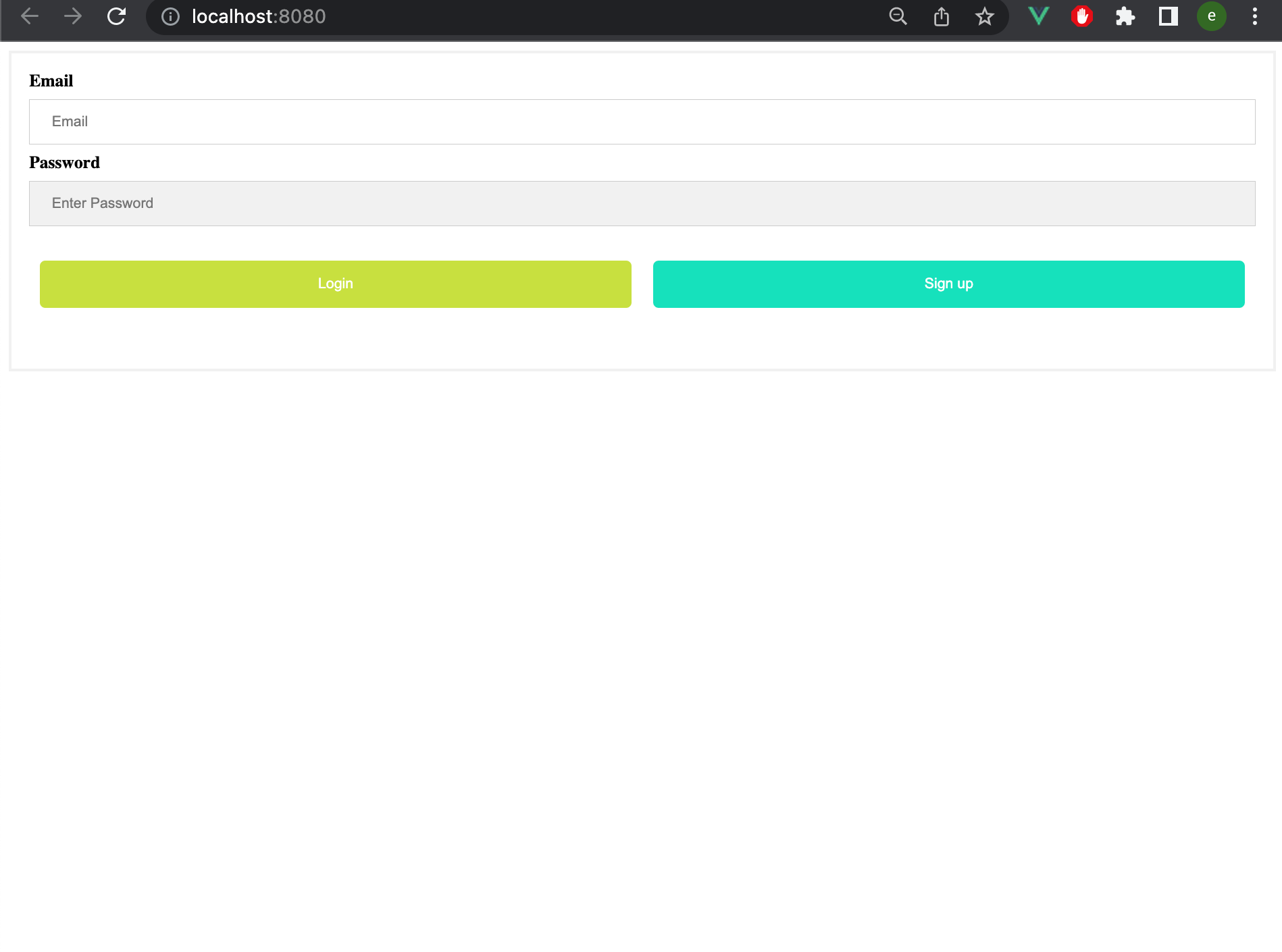The image size is (1282, 952).
Task: Click the zoom magnifier icon in address bar
Action: (898, 16)
